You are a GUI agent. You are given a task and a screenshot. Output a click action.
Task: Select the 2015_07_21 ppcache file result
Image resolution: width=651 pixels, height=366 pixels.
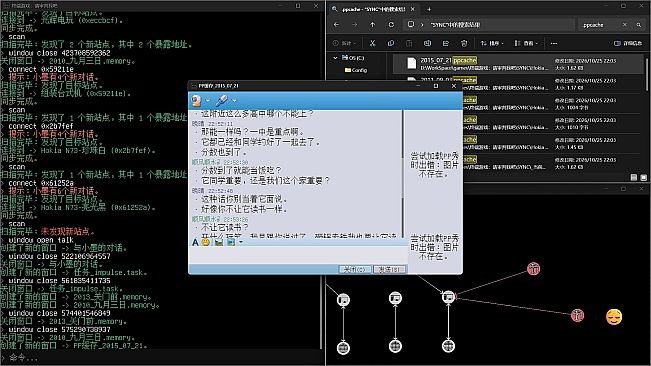517,64
